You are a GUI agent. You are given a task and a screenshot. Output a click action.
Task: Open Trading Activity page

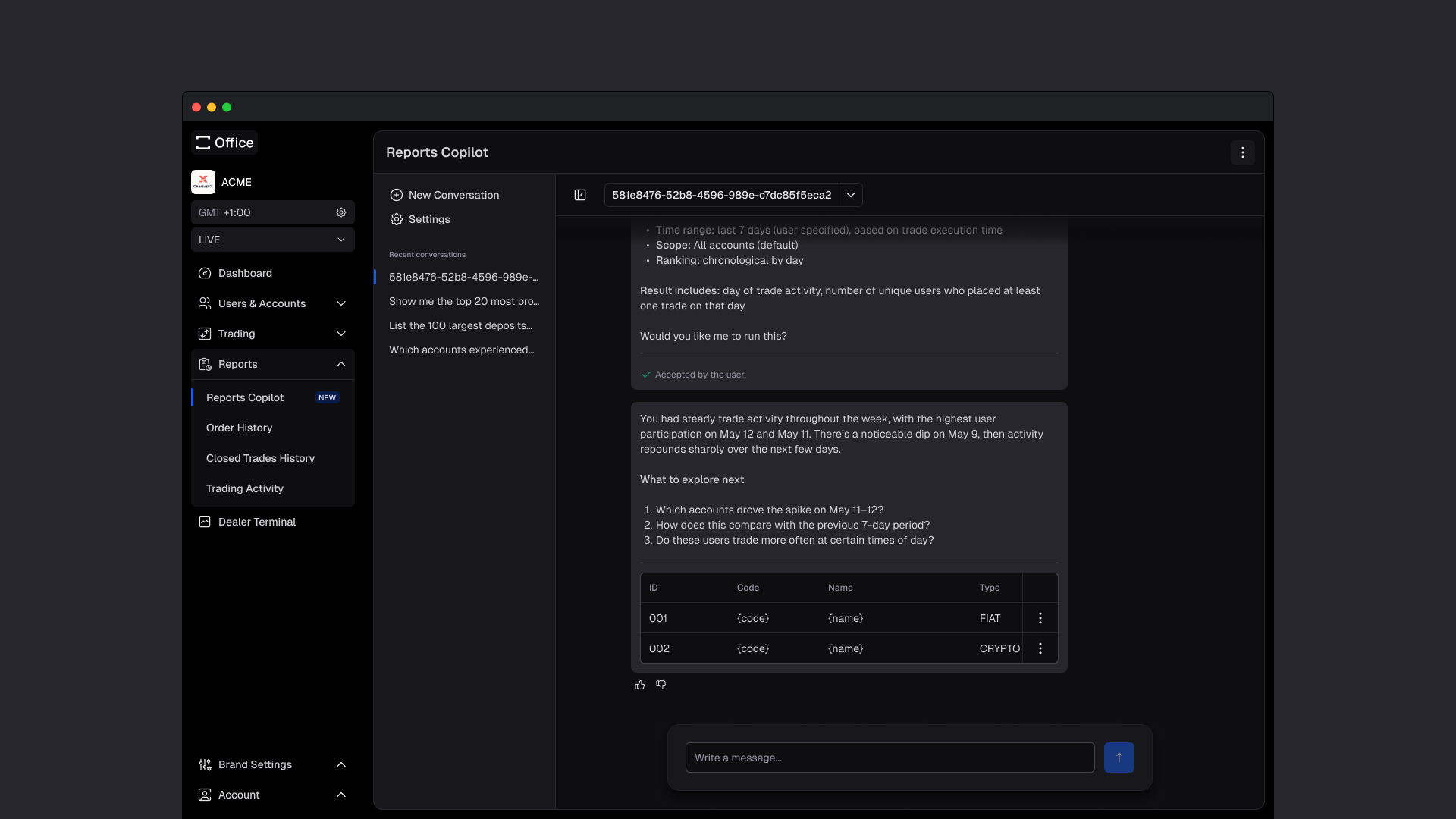point(244,488)
